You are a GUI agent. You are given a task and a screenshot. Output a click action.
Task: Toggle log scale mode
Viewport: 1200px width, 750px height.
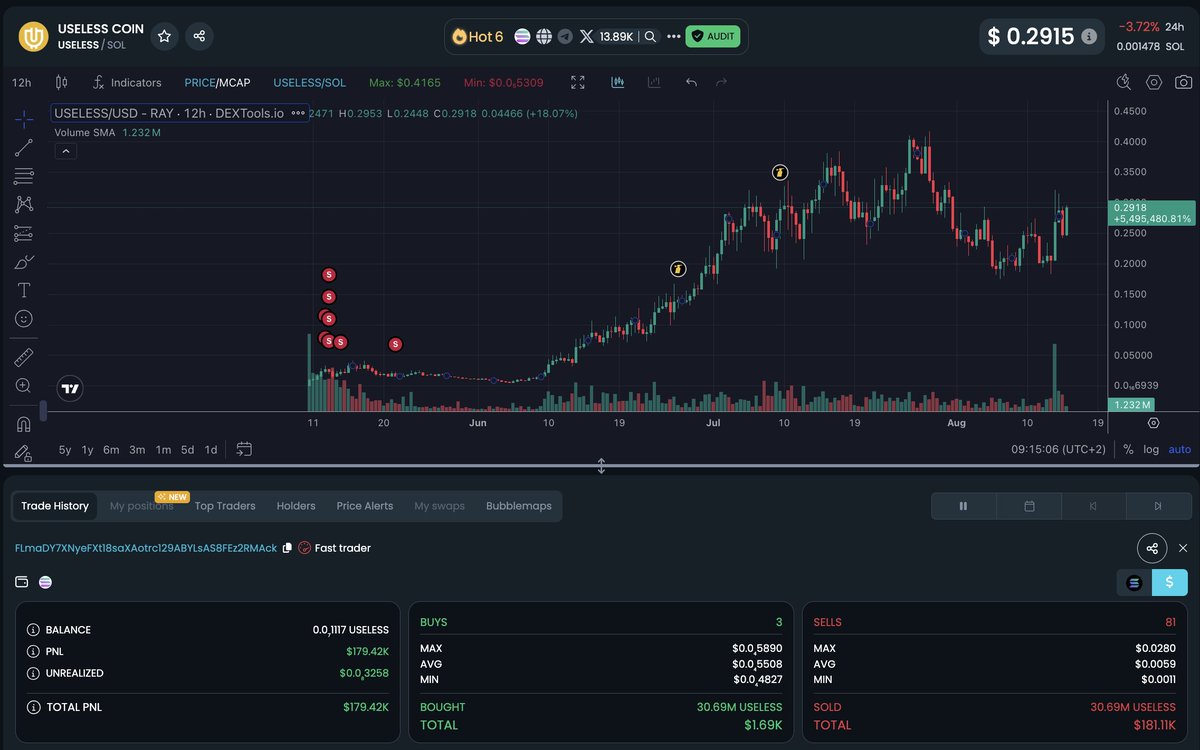point(1151,450)
